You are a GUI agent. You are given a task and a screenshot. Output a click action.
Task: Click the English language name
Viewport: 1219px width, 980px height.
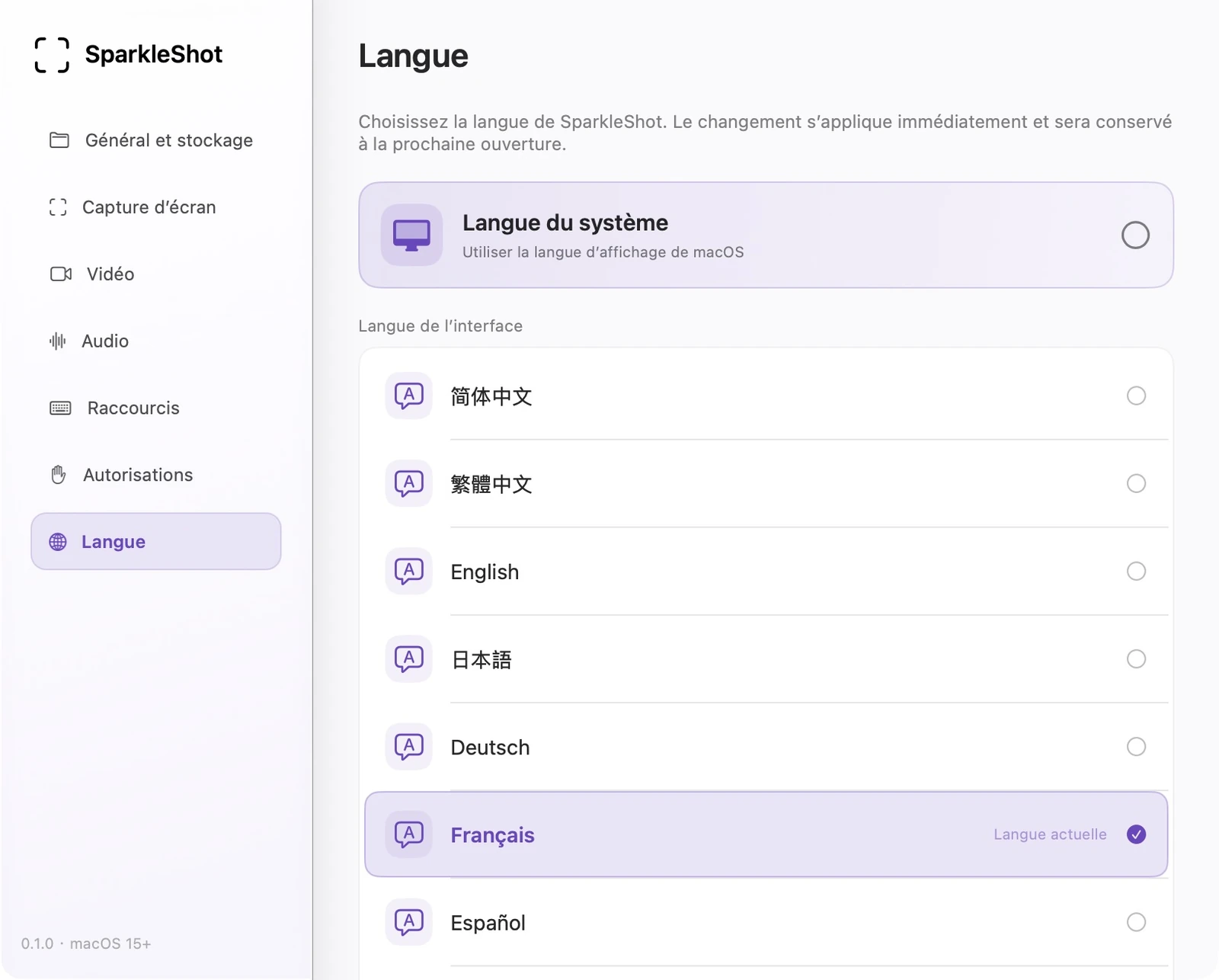click(485, 572)
